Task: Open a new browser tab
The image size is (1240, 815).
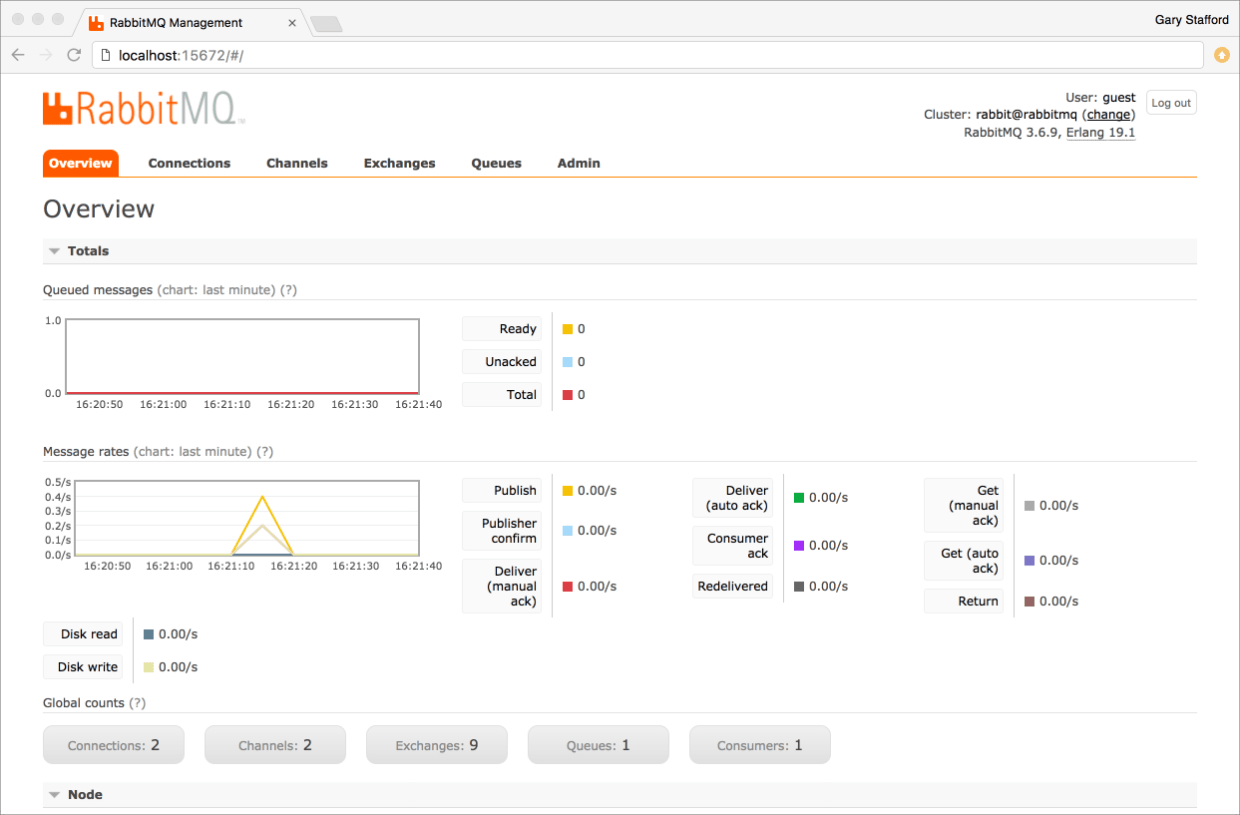Action: [x=325, y=23]
